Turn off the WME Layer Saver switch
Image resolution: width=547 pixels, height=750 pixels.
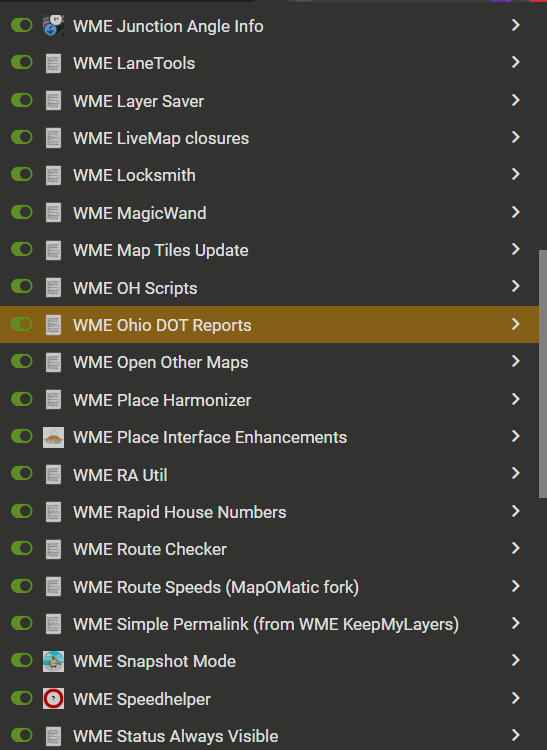click(22, 100)
